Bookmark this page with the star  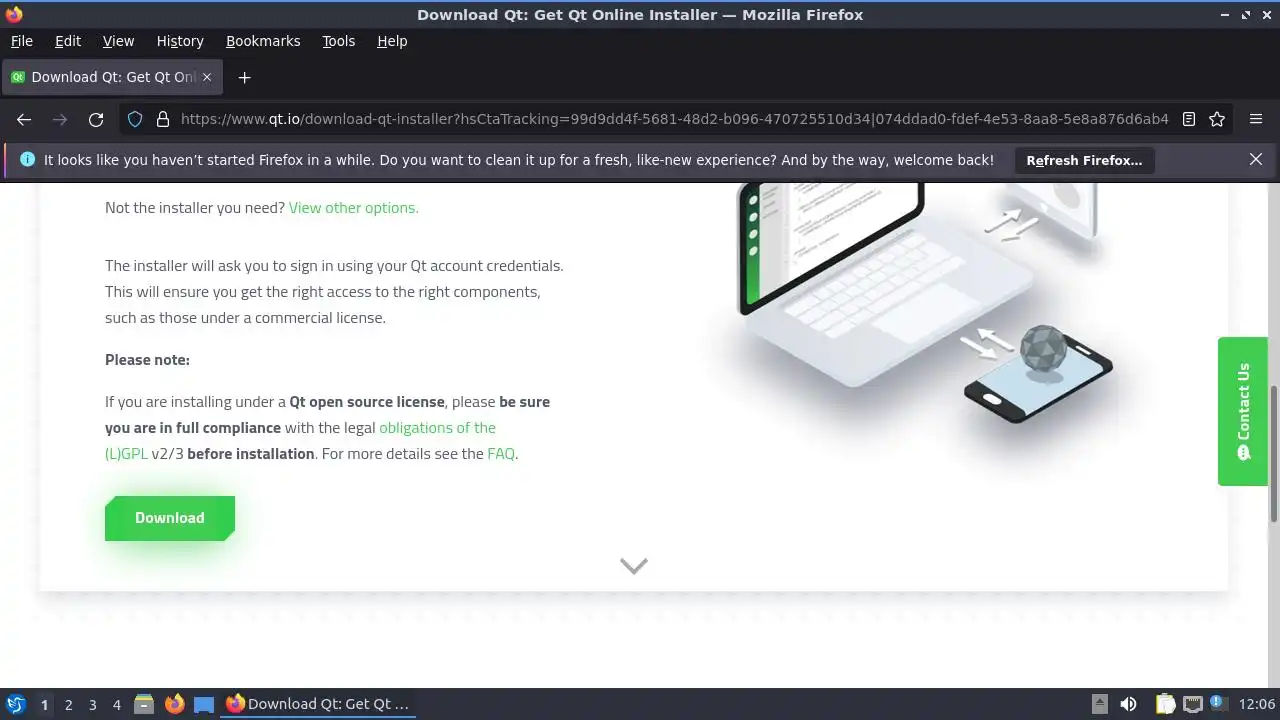point(1217,119)
